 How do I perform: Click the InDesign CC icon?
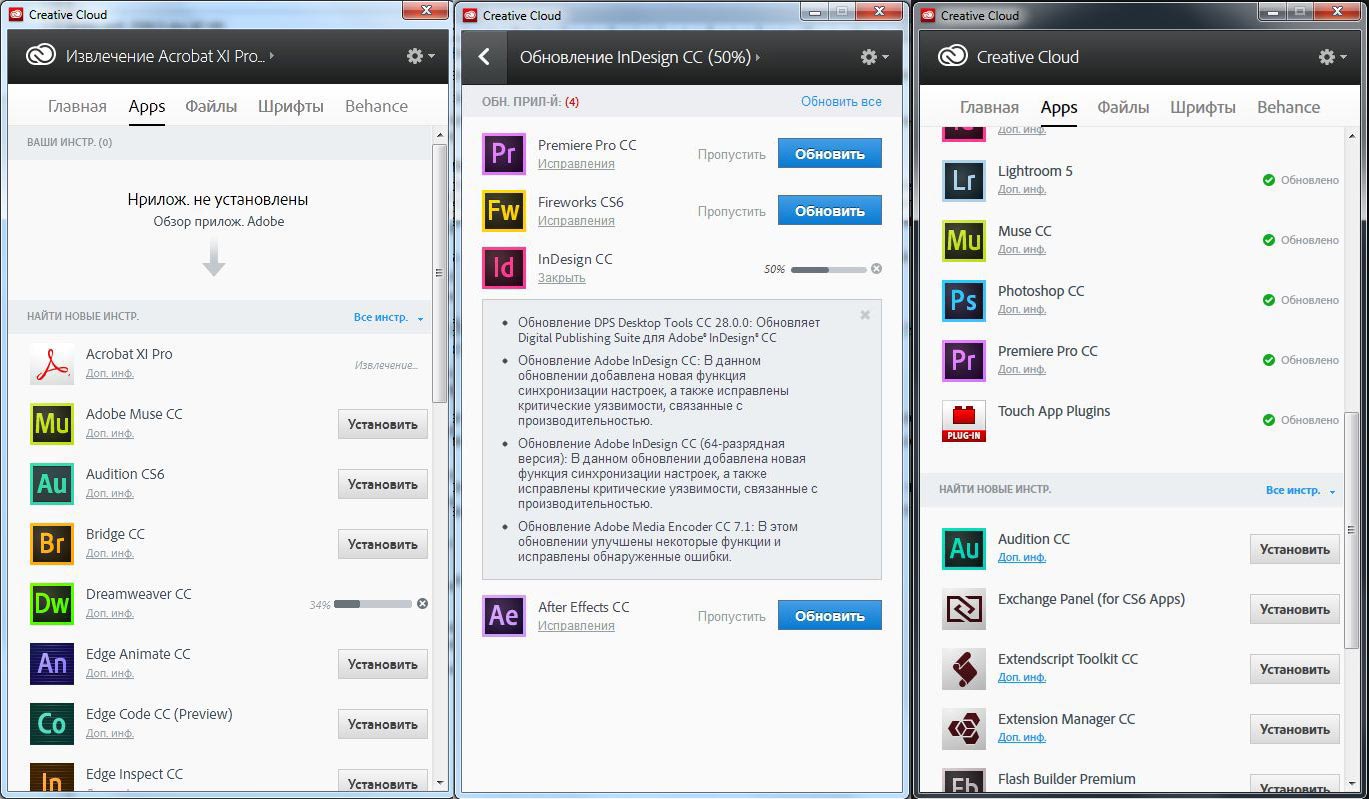click(504, 268)
